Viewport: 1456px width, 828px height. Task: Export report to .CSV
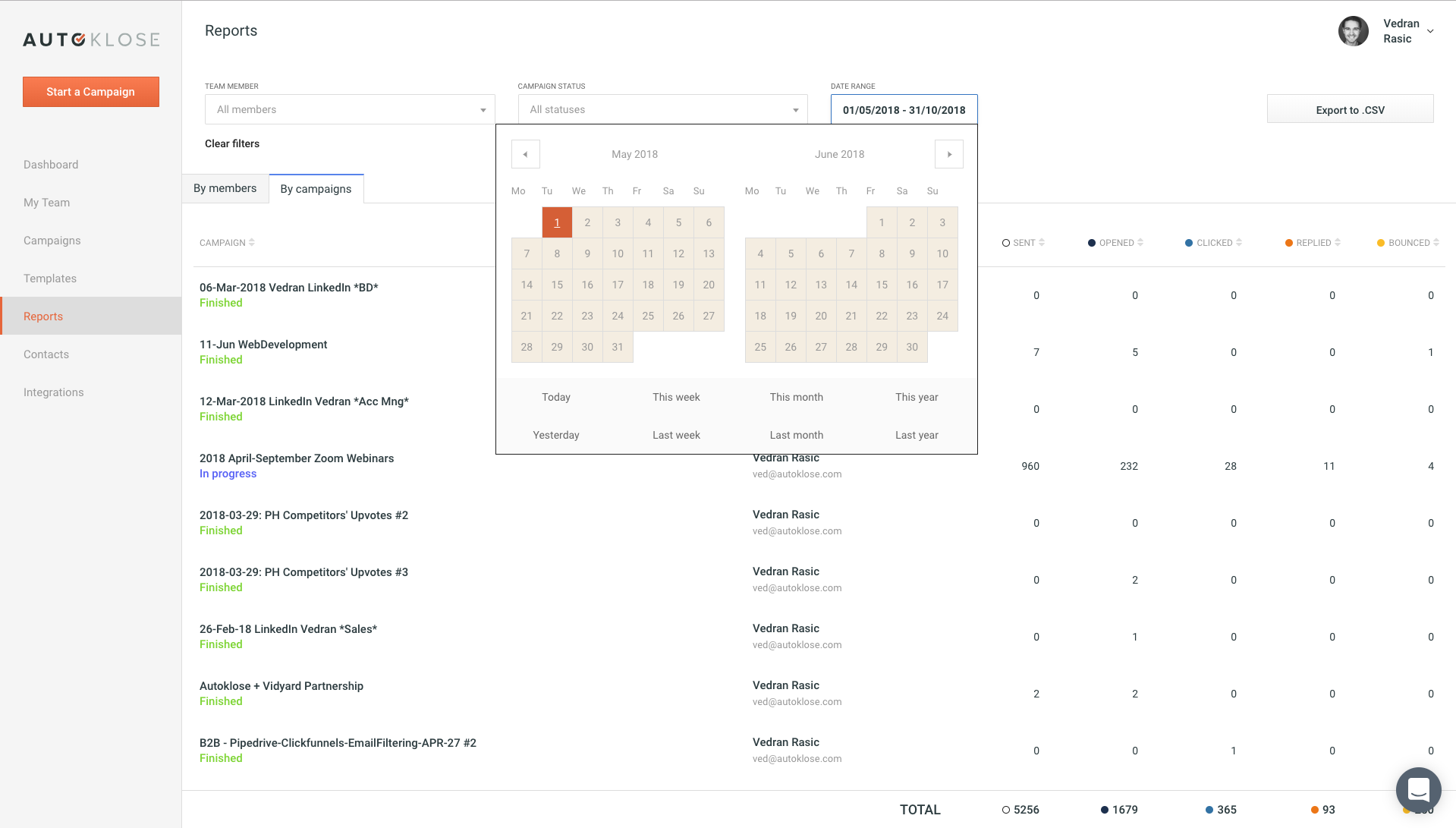click(x=1350, y=109)
